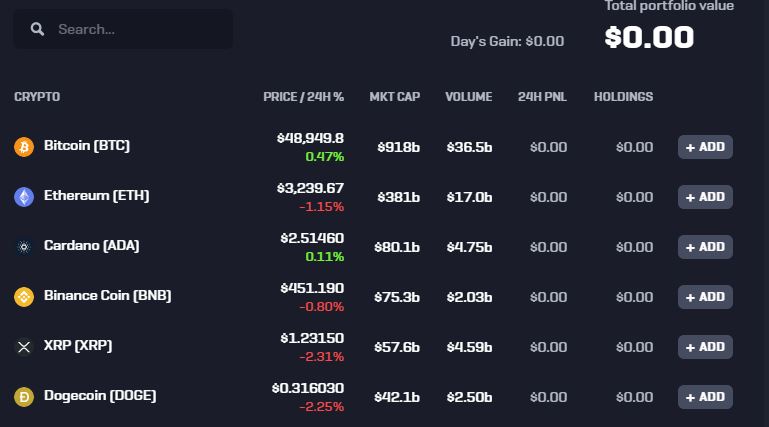
Task: Add Dogecoin to the portfolio
Action: point(705,397)
